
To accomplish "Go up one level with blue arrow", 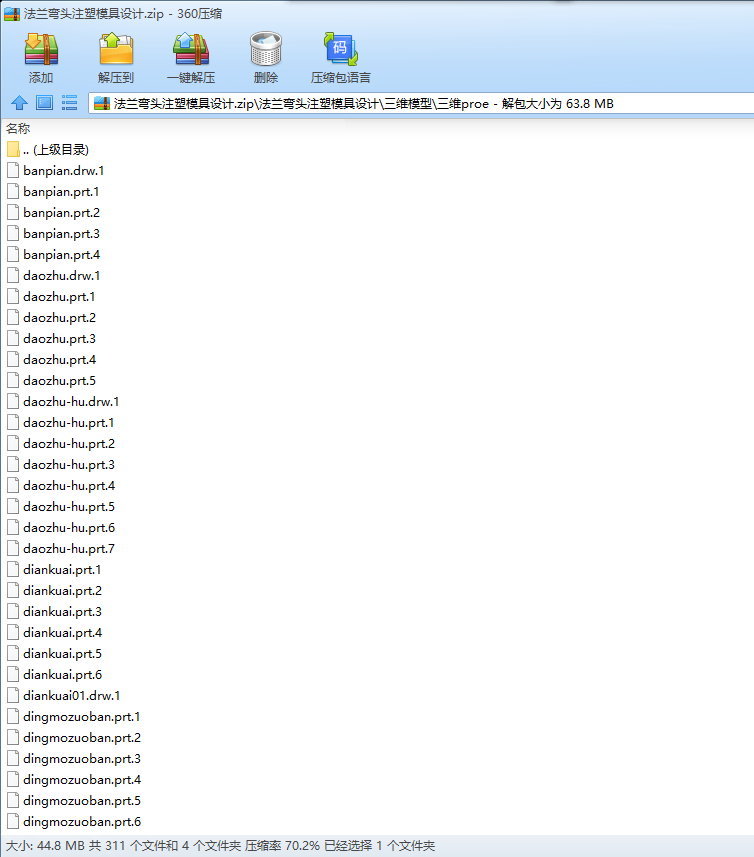I will (x=19, y=103).
